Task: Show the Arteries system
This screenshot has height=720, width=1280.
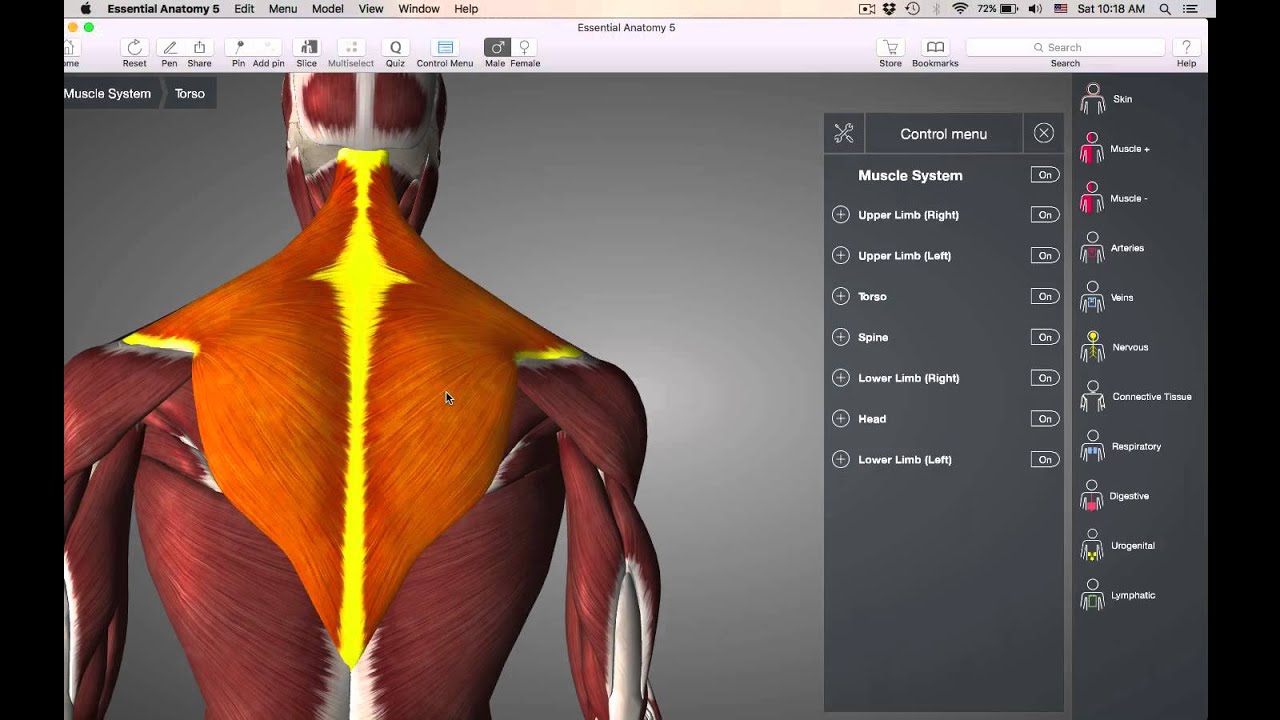Action: (1112, 248)
